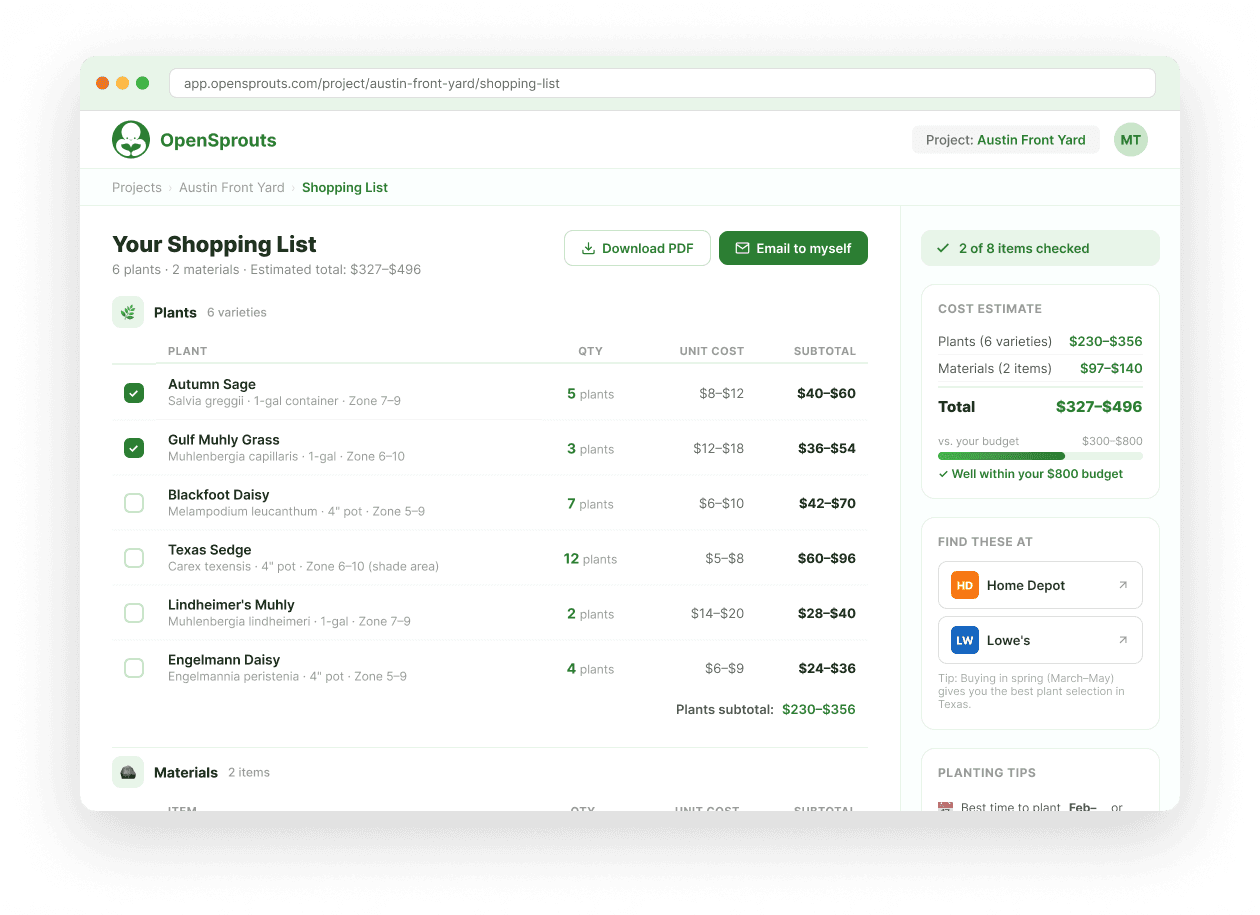Open Lowe's store link via LW icon
Viewport: 1260px width, 915px height.
point(964,639)
